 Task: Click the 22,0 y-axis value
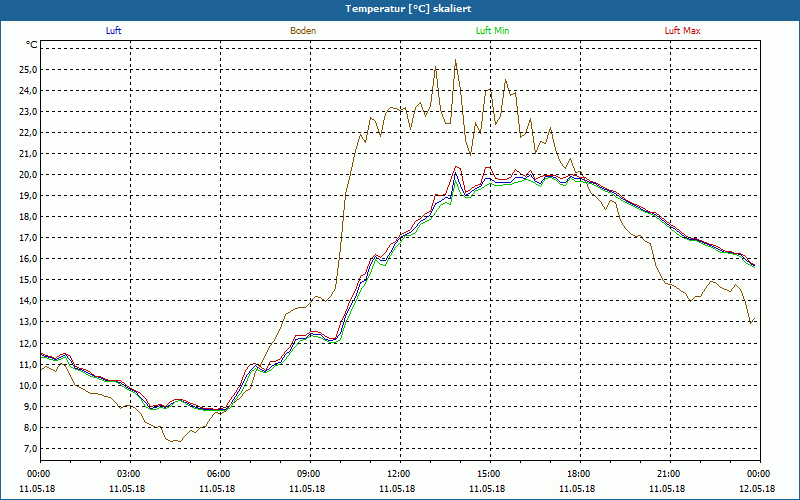pyautogui.click(x=28, y=133)
